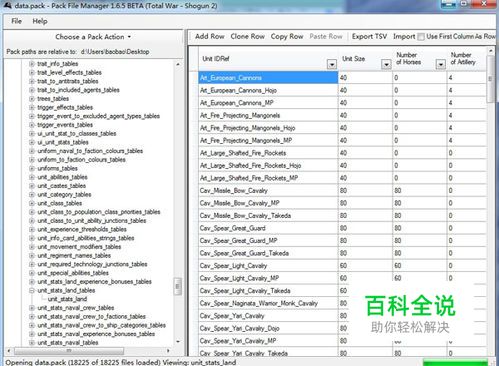Expand the trait_info_tables node
Screen dimensions: 499x366
pos(32,64)
